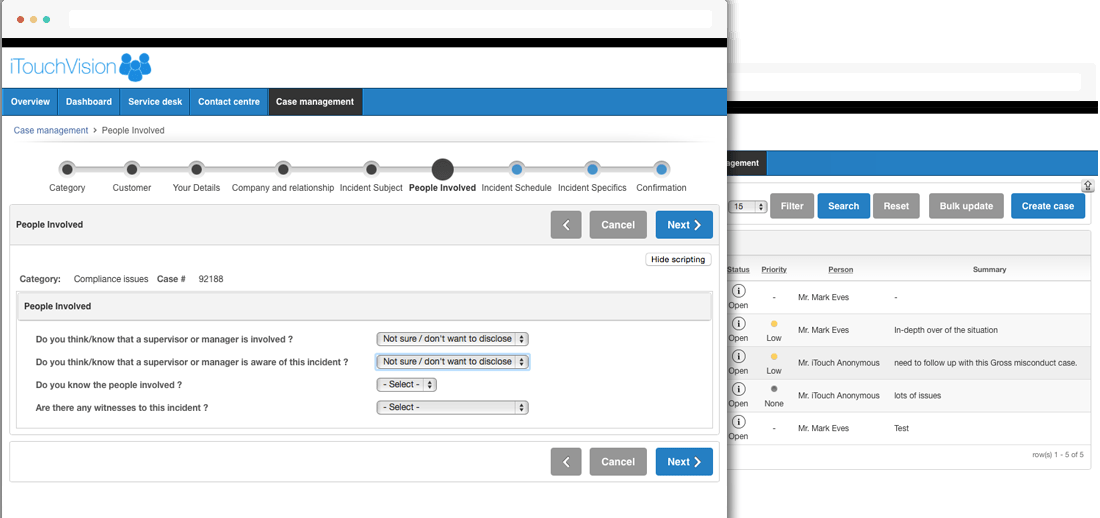Open info icon for the 'Test' case row

pos(739,422)
